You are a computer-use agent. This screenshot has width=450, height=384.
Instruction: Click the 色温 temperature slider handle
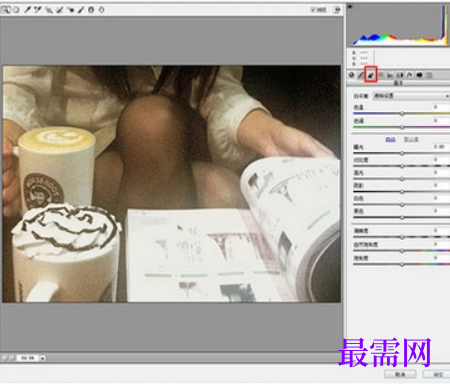click(402, 114)
